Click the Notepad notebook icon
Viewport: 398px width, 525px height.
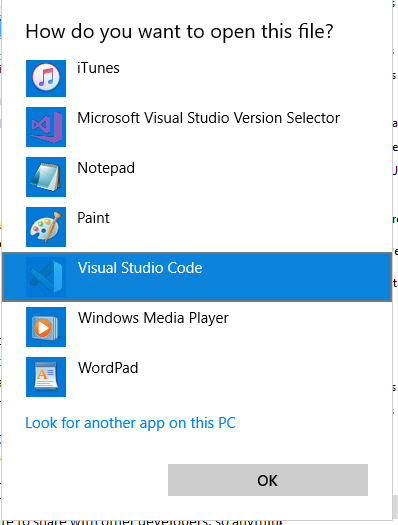pos(46,177)
